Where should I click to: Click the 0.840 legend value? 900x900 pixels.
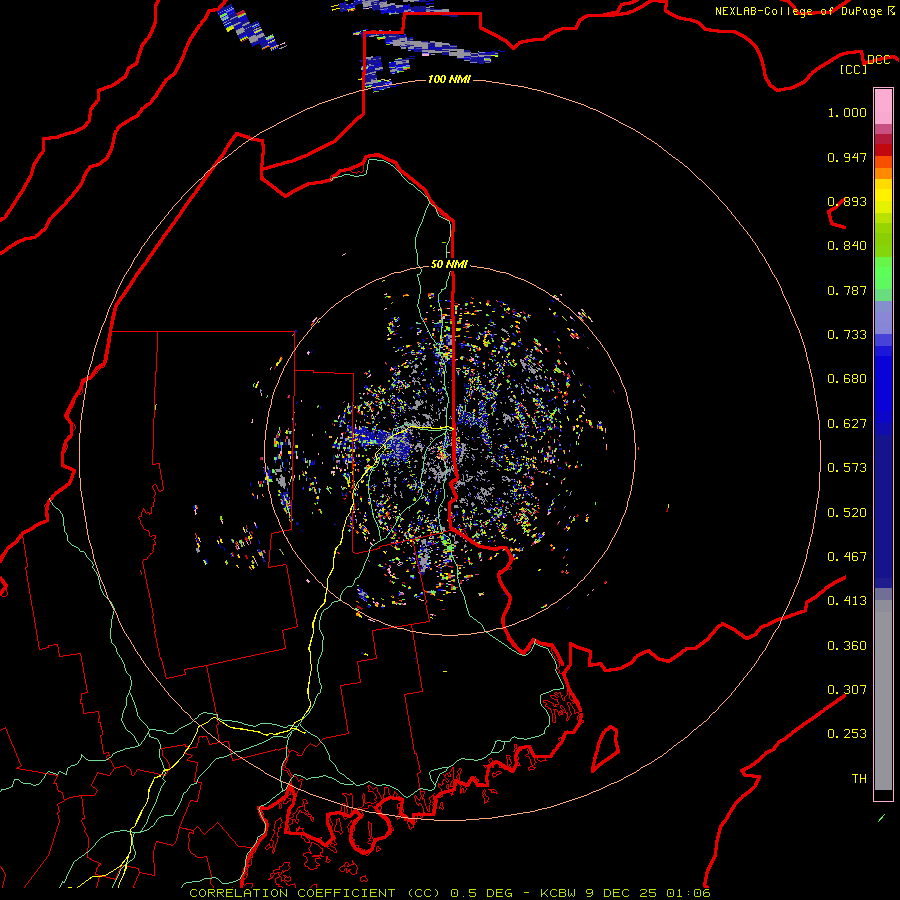coord(847,246)
